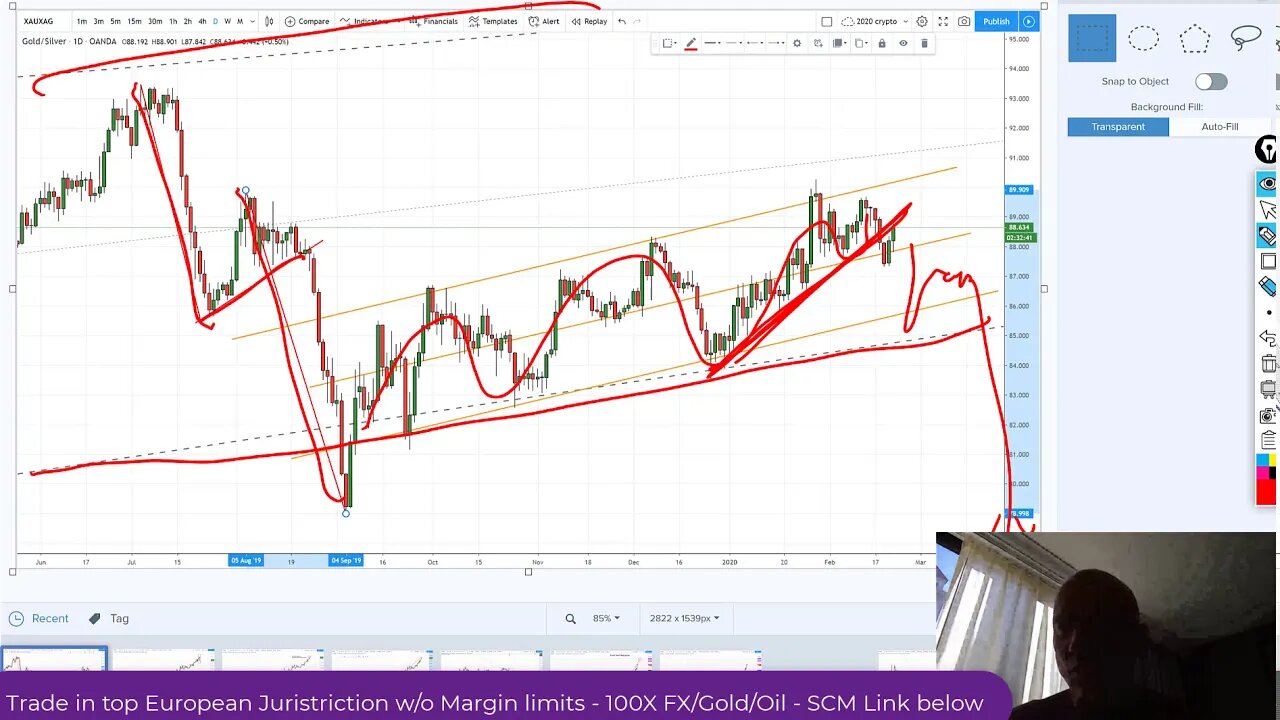Open the Recent captures tab

point(40,618)
